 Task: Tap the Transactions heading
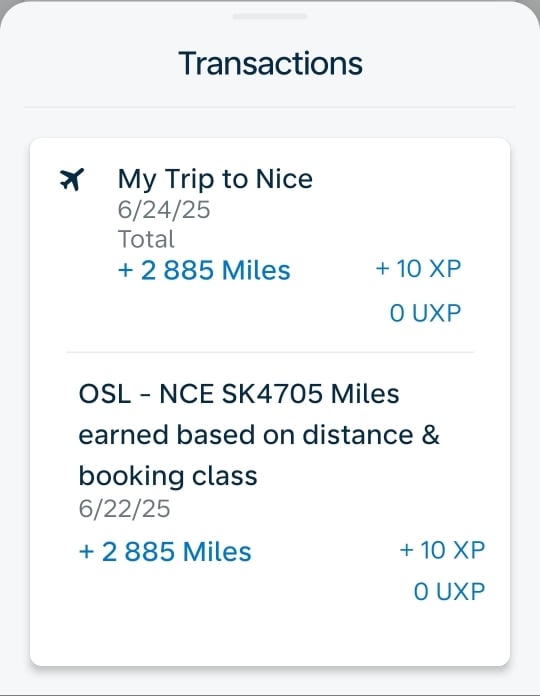pos(270,63)
